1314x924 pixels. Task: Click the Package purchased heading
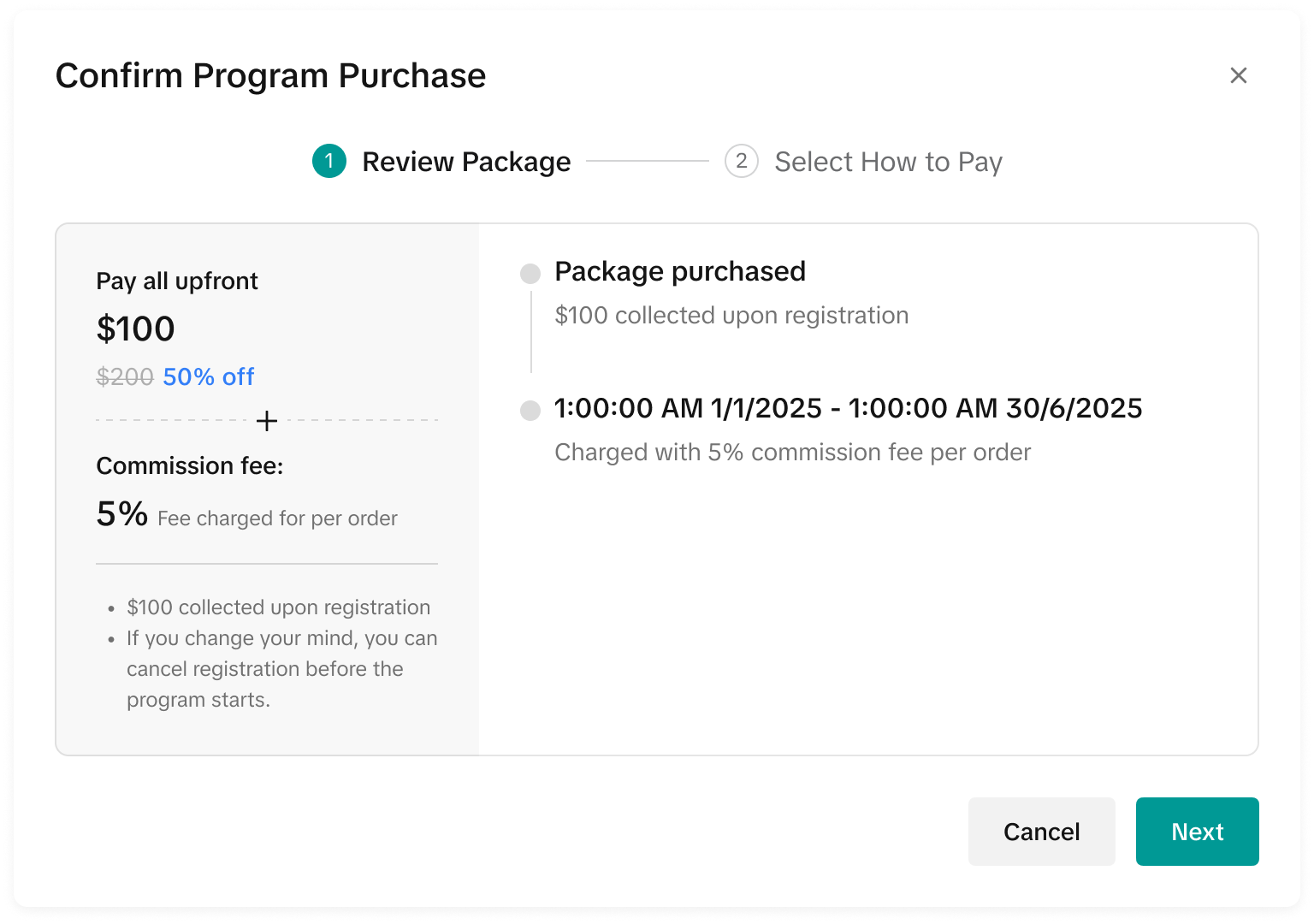pyautogui.click(x=680, y=271)
